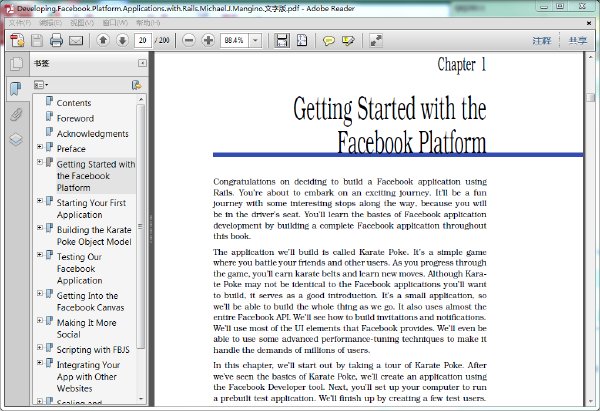Click the bookmark icon beside Acknowledgments

49,132
